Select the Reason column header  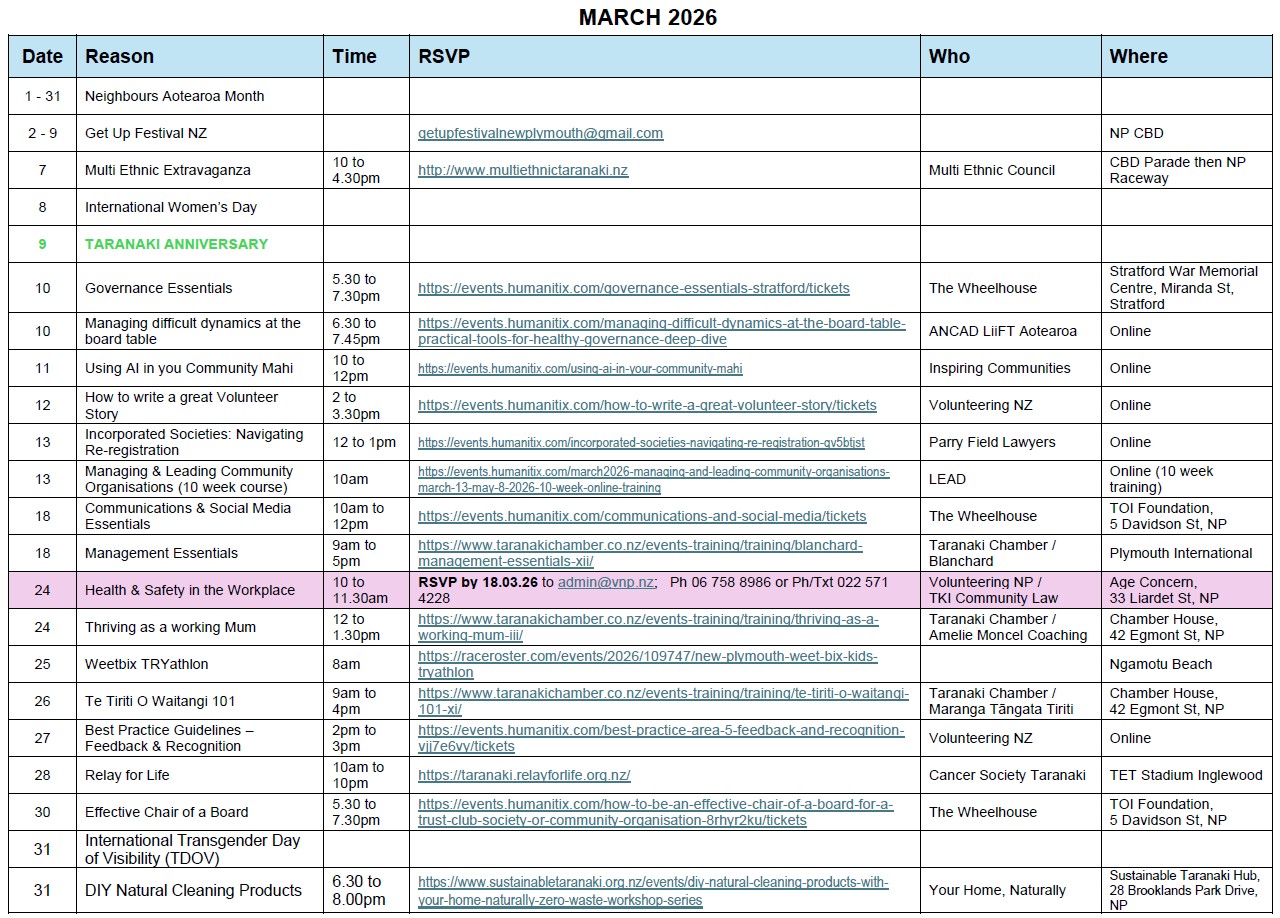click(x=120, y=56)
